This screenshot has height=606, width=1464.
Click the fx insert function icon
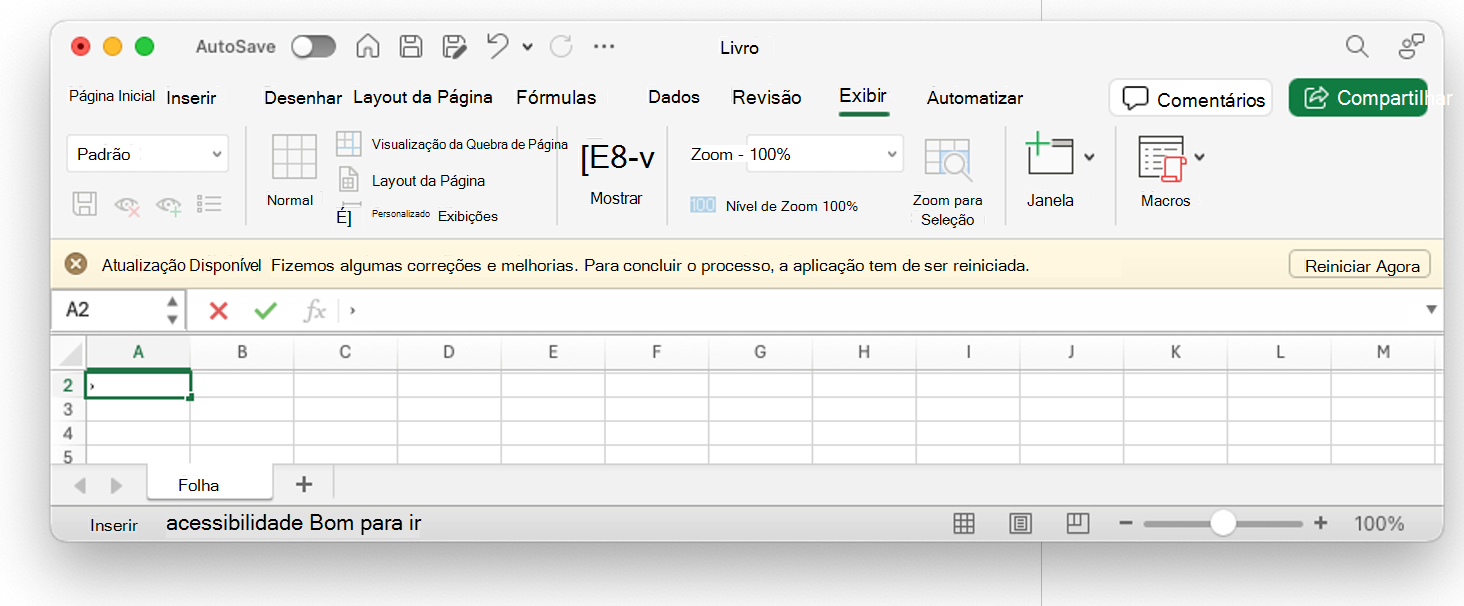point(315,311)
